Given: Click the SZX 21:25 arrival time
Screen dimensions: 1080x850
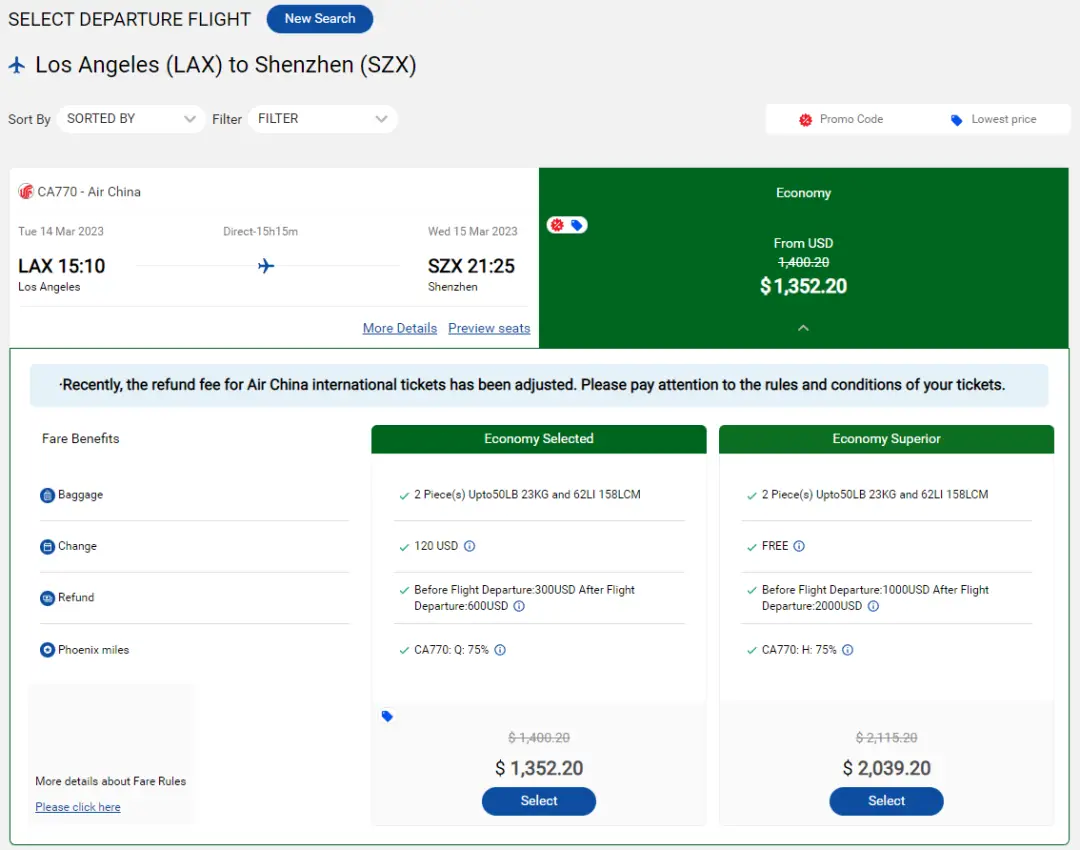Looking at the screenshot, I should 471,266.
